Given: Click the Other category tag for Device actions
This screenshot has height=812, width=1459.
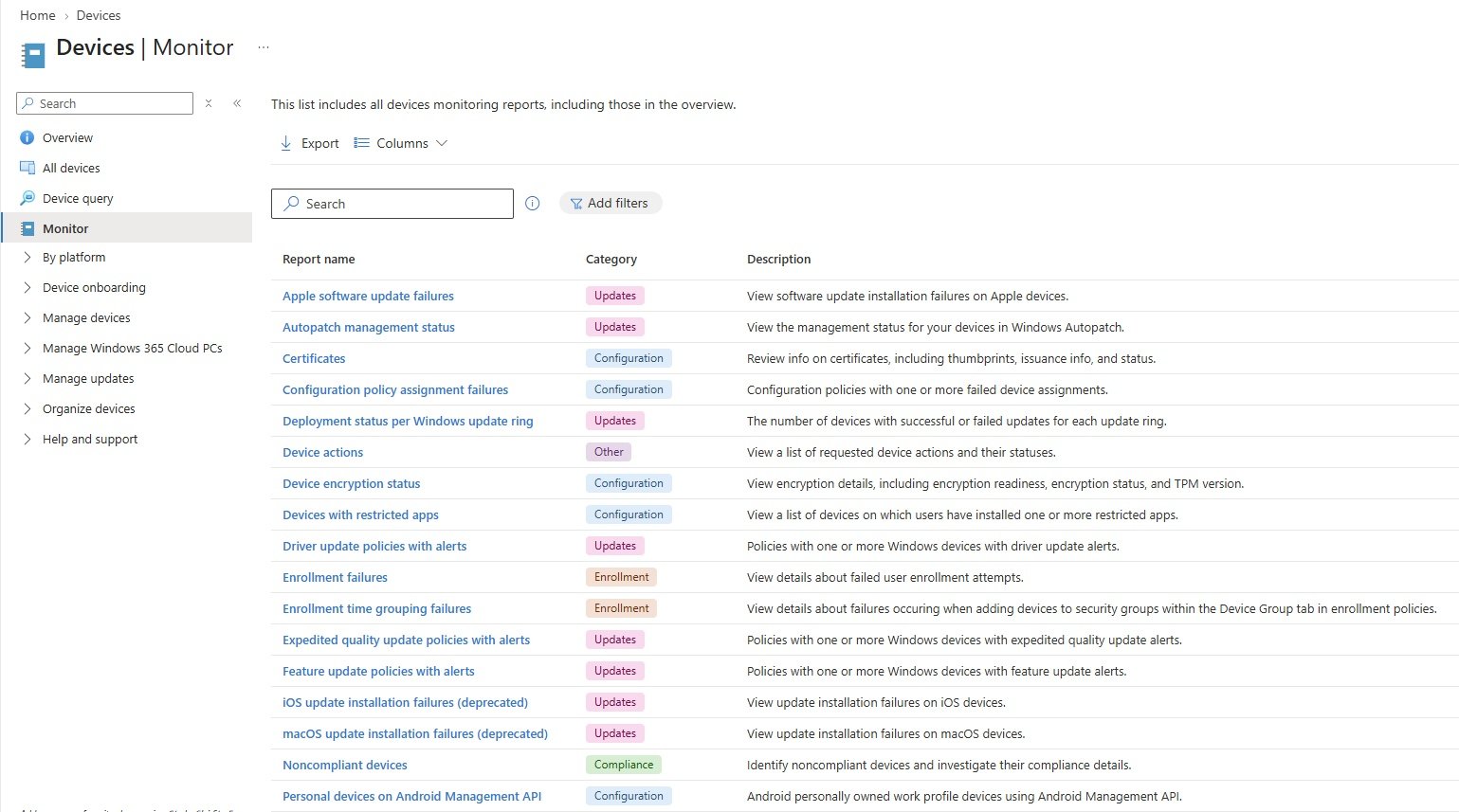Looking at the screenshot, I should [x=609, y=452].
